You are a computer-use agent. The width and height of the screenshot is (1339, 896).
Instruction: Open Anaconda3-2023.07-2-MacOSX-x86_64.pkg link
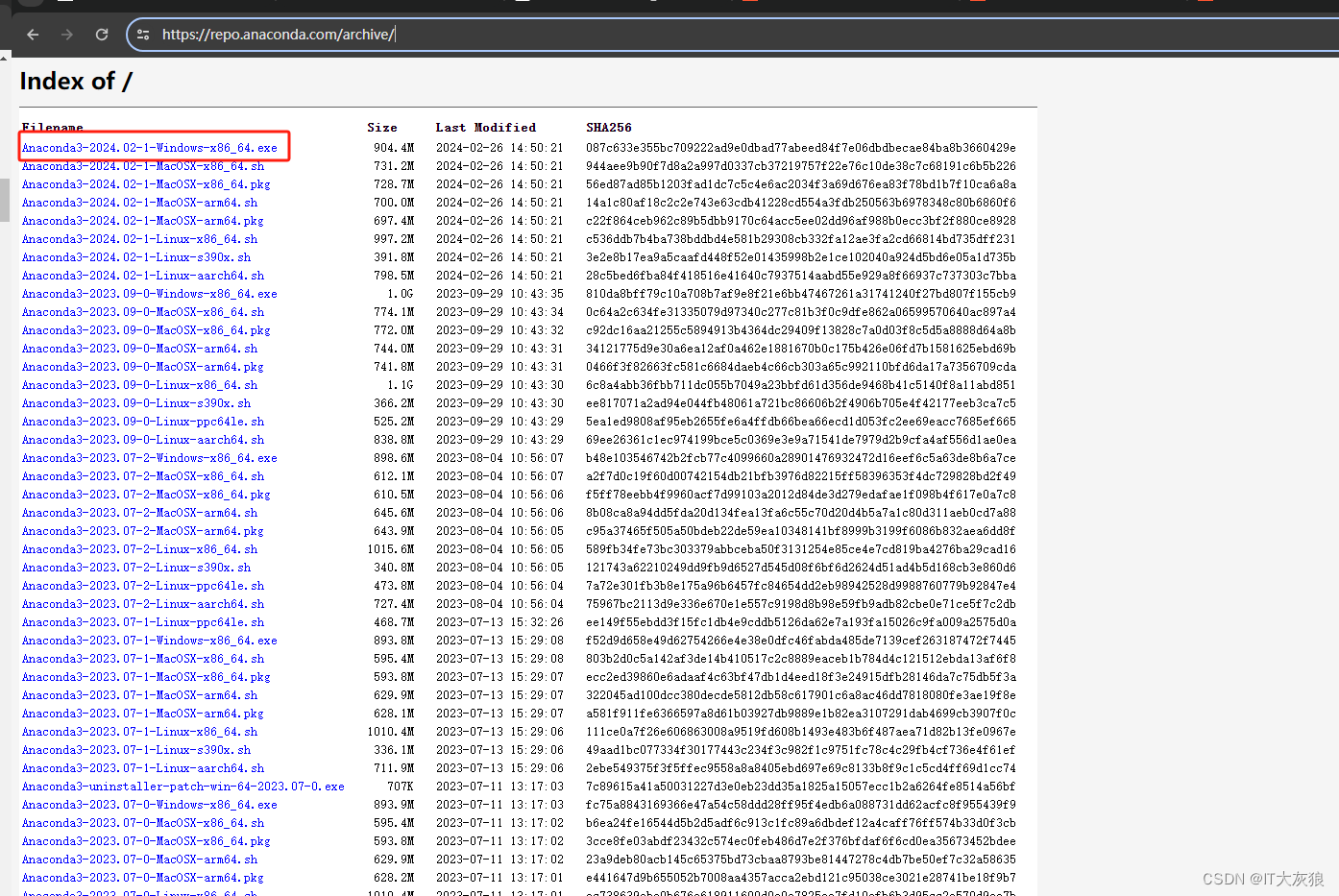point(146,495)
